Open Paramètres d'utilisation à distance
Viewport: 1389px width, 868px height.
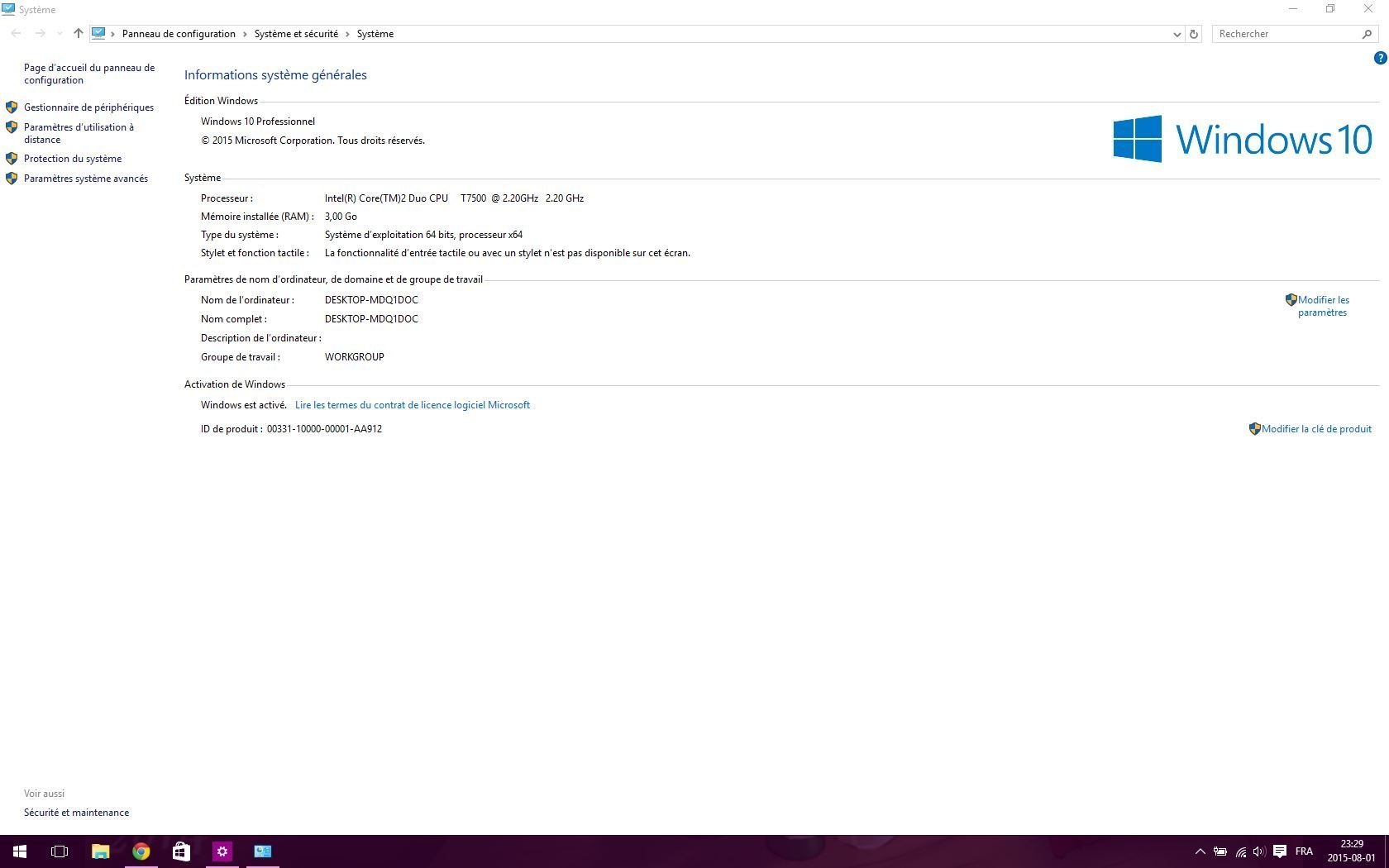[x=79, y=133]
